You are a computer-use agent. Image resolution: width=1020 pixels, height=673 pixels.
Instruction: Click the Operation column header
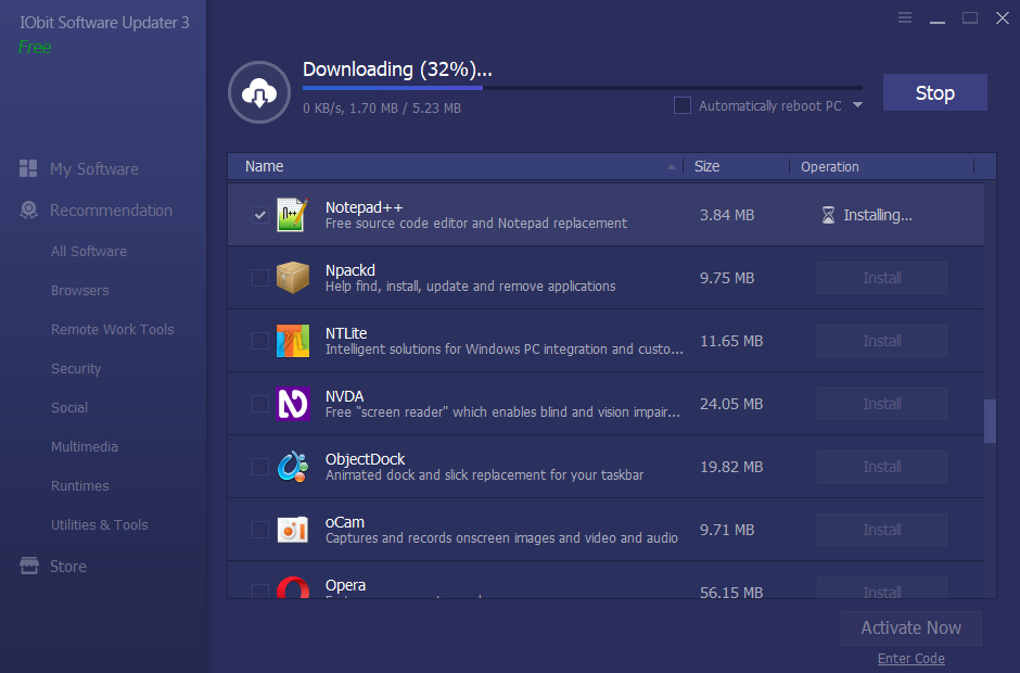click(830, 166)
